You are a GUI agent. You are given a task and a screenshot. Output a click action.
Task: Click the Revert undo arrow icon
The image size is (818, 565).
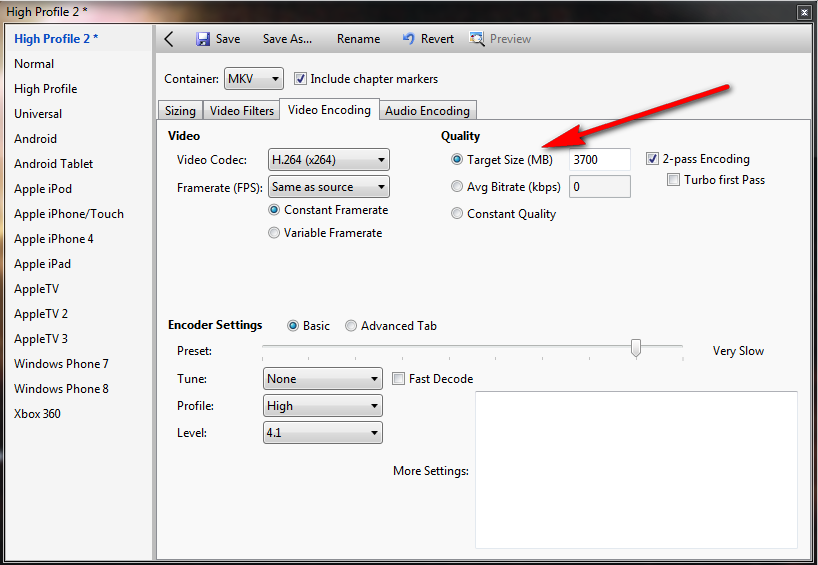pos(408,39)
